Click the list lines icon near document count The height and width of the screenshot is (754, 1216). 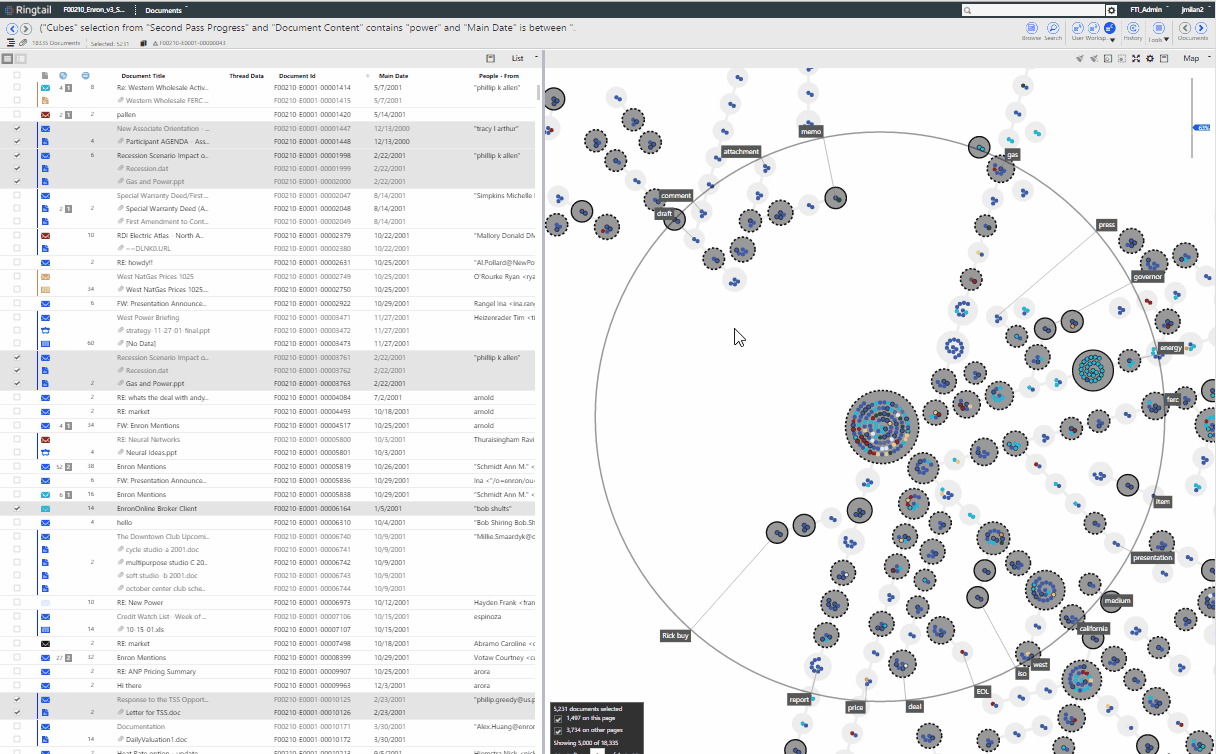[x=11, y=43]
